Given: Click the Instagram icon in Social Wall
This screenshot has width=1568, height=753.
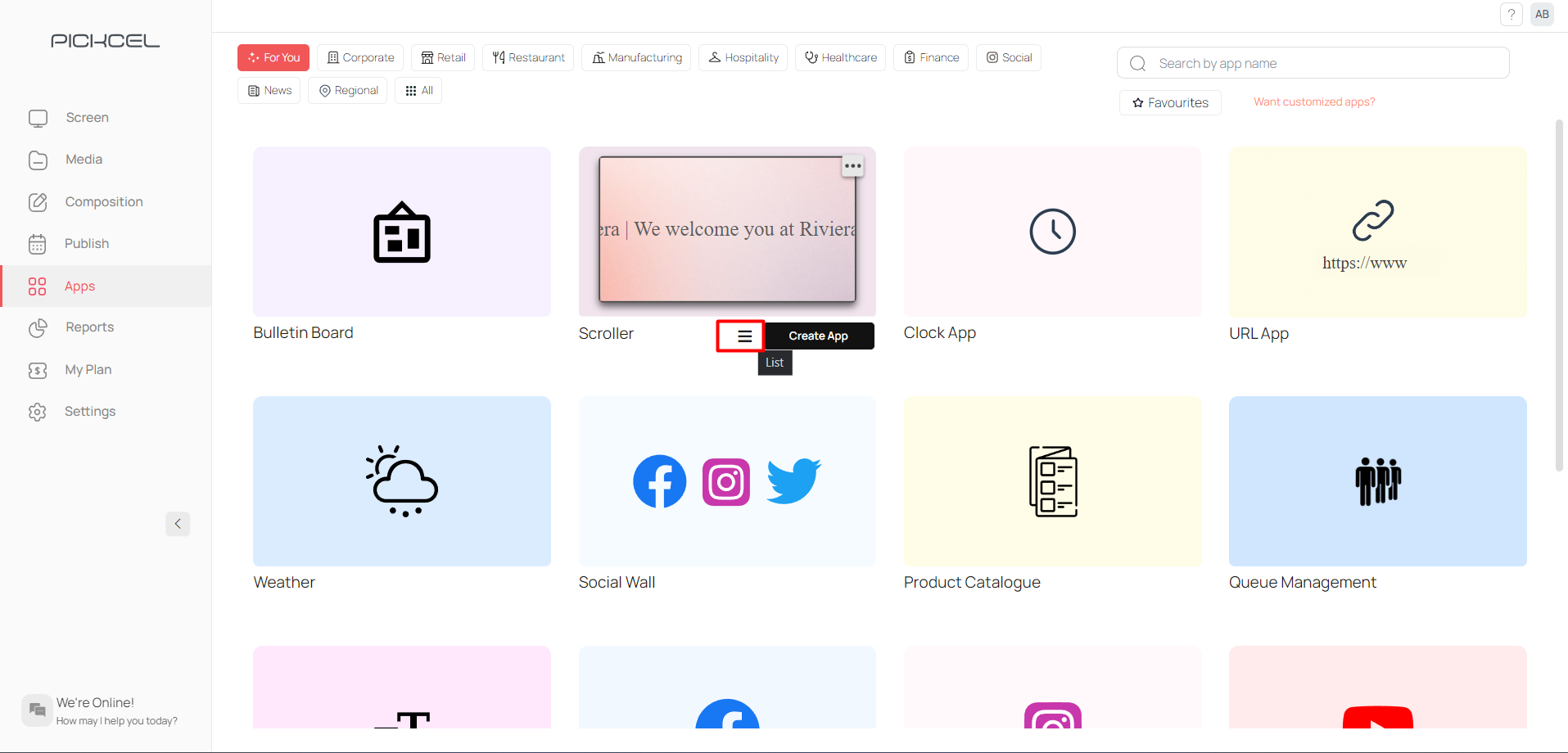Looking at the screenshot, I should (726, 482).
